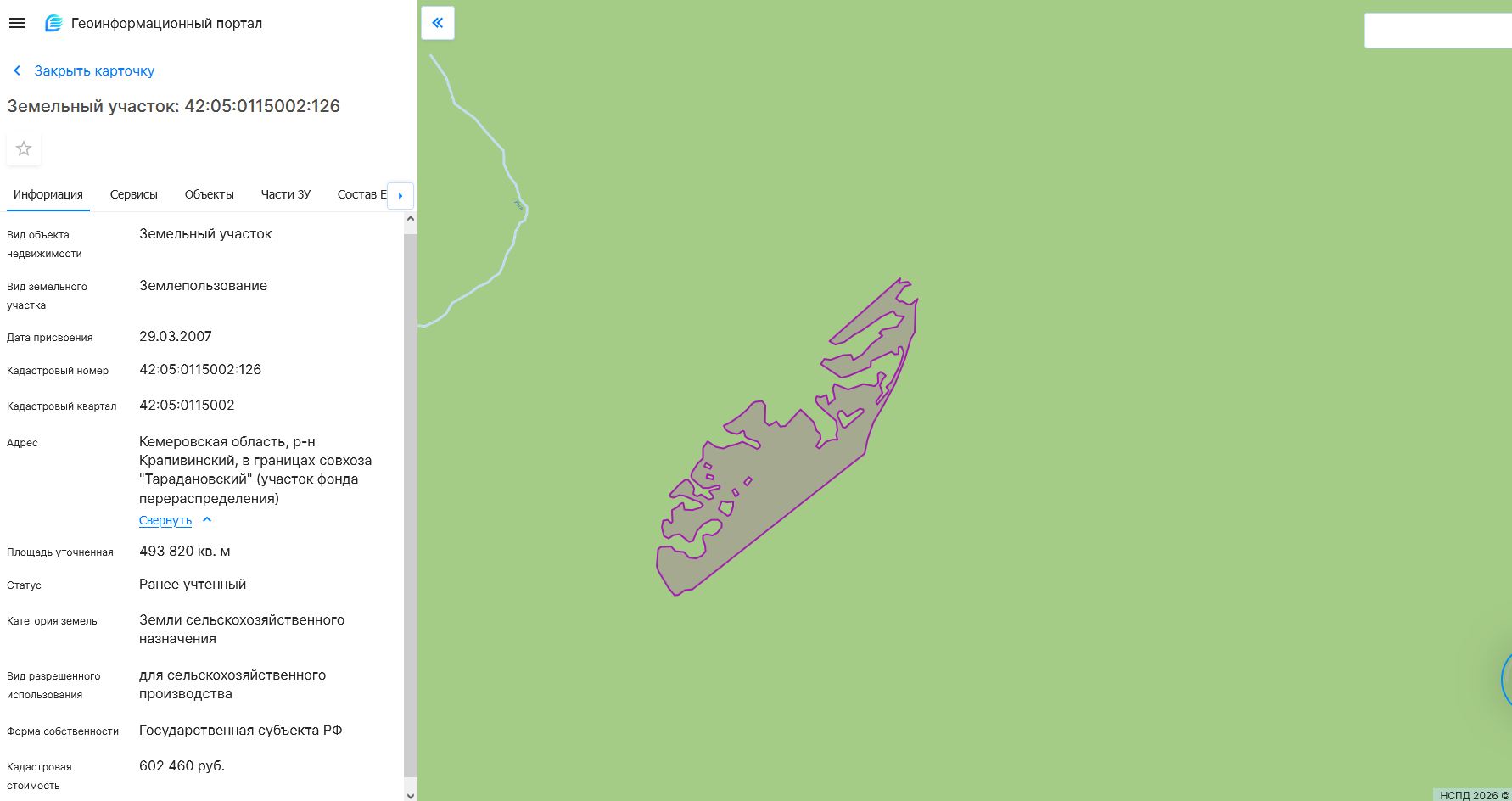
Task: Collapse the side panel with double-chevron button
Action: (438, 23)
